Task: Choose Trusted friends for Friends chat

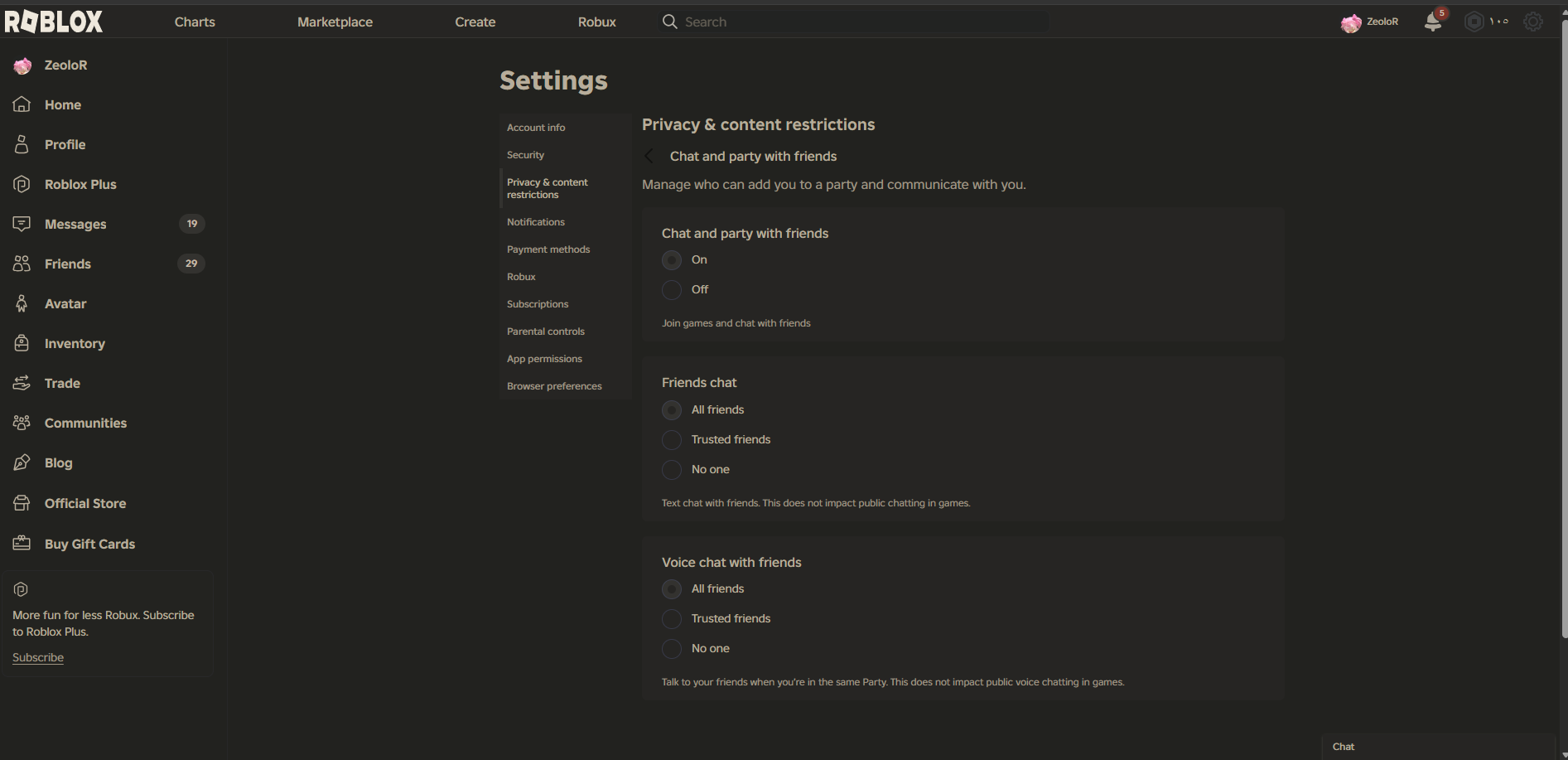Action: [672, 440]
